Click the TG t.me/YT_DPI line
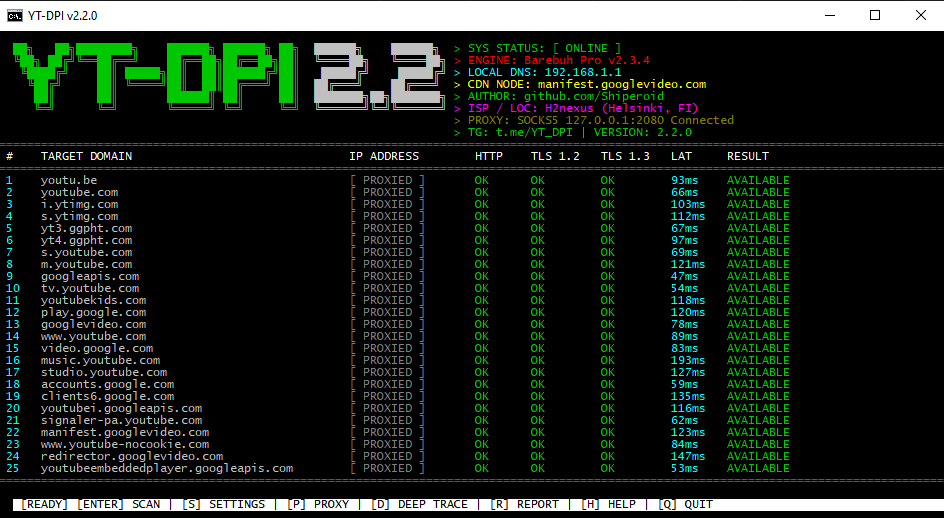 point(573,133)
